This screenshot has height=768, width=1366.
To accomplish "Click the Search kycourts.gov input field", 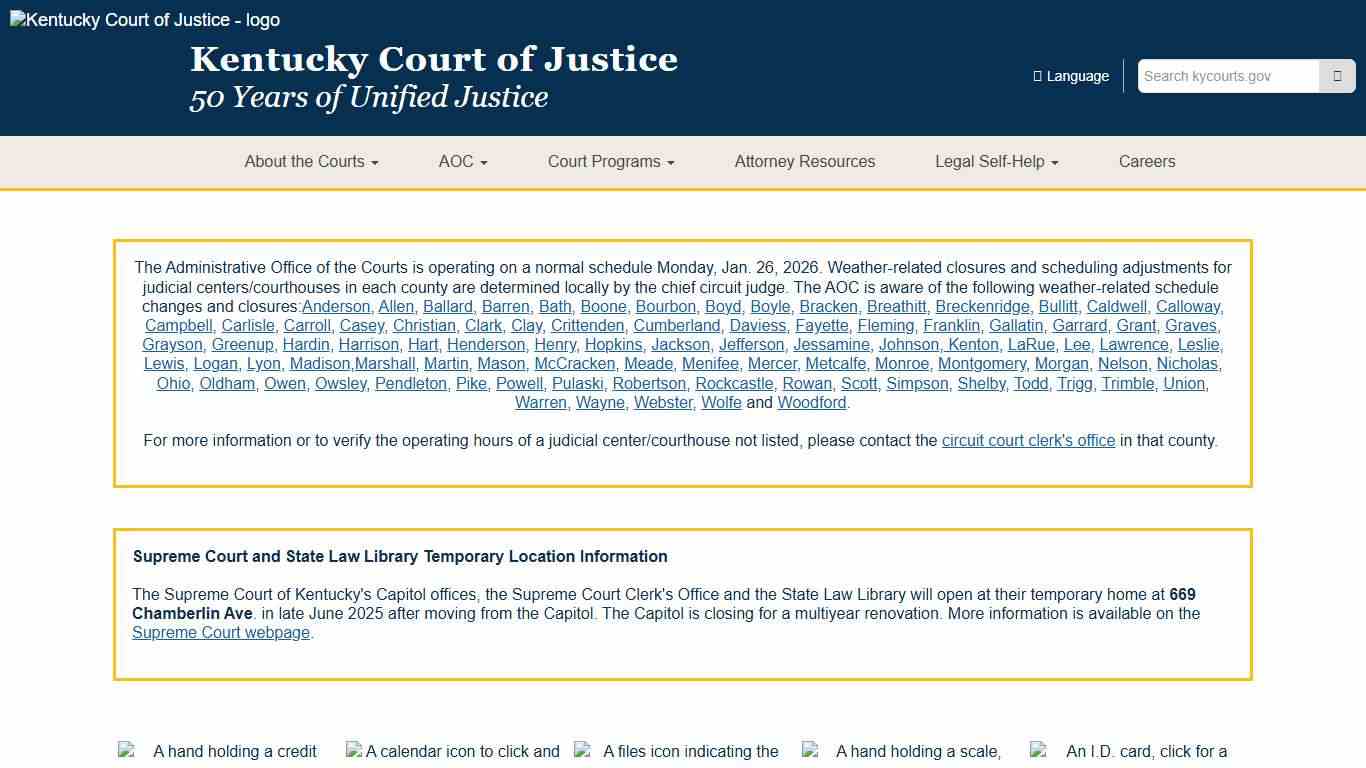I will (x=1228, y=76).
